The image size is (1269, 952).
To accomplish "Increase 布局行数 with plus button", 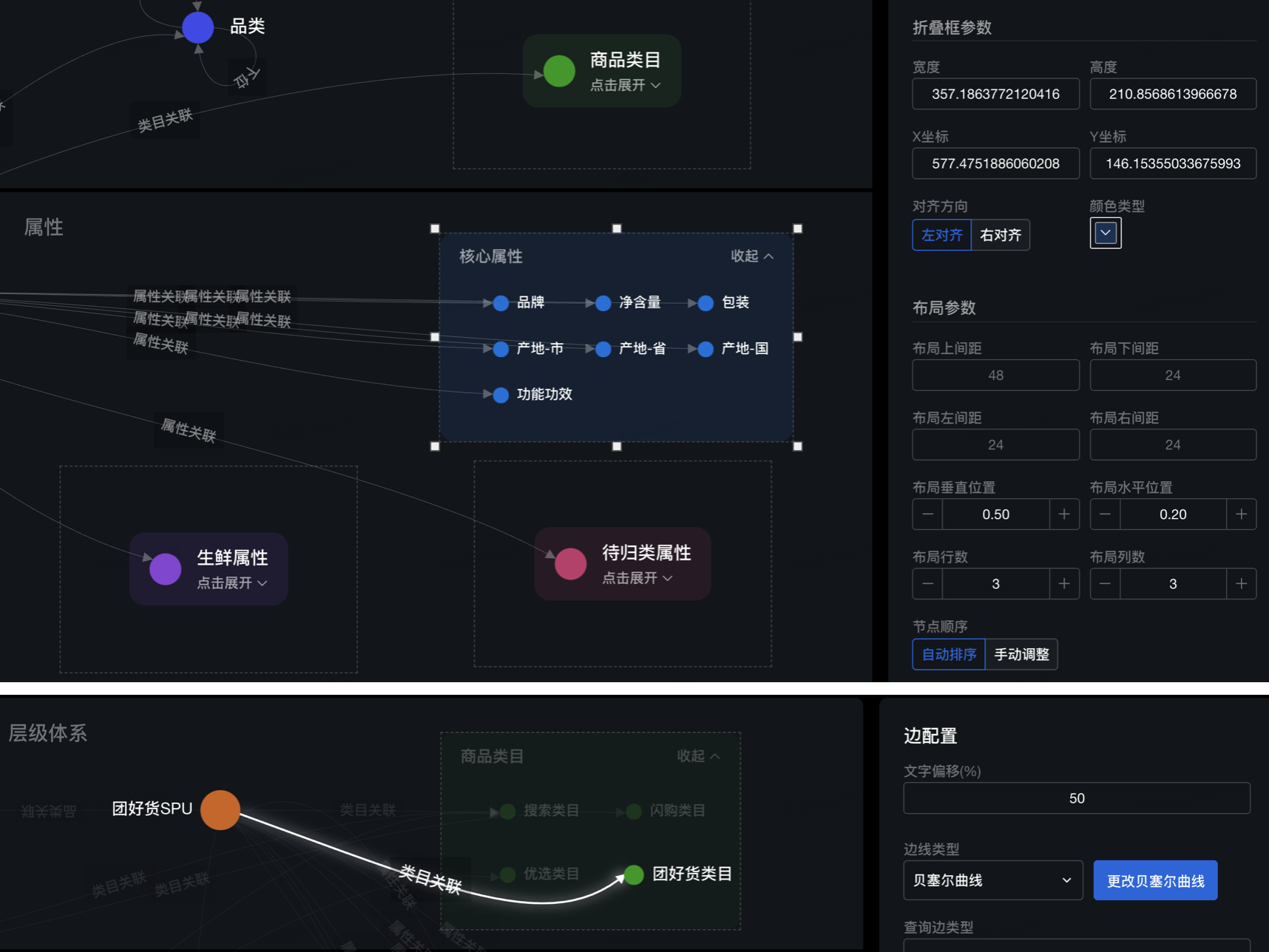I will coord(1064,584).
